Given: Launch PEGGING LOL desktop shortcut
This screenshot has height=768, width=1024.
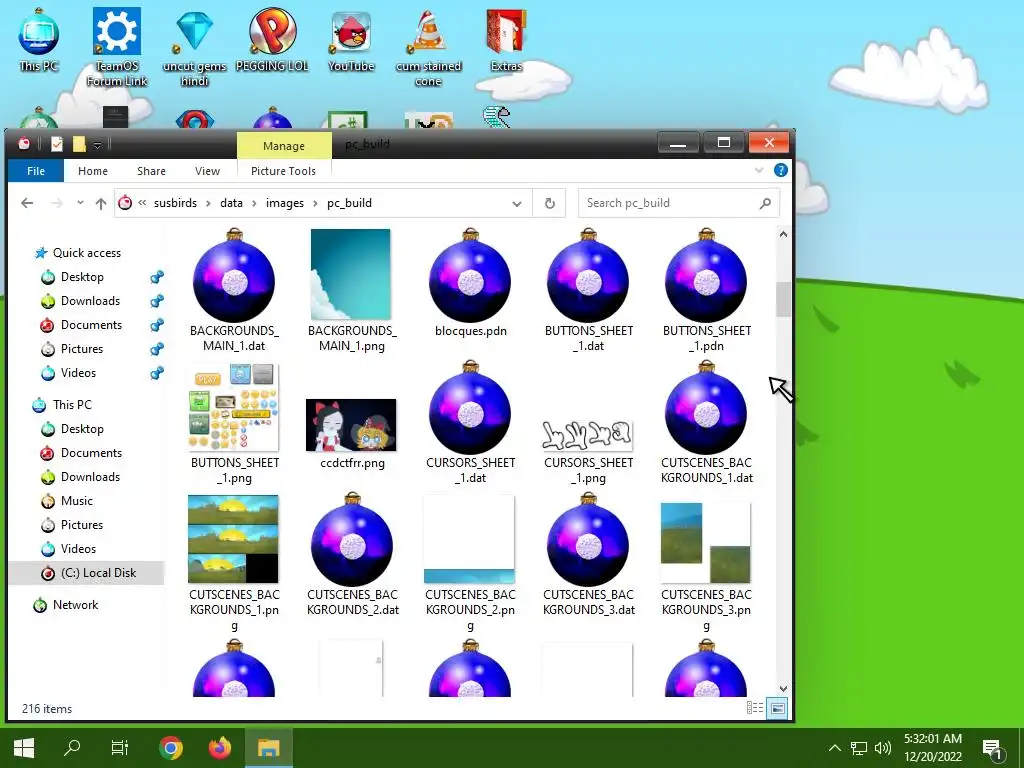Looking at the screenshot, I should [272, 40].
